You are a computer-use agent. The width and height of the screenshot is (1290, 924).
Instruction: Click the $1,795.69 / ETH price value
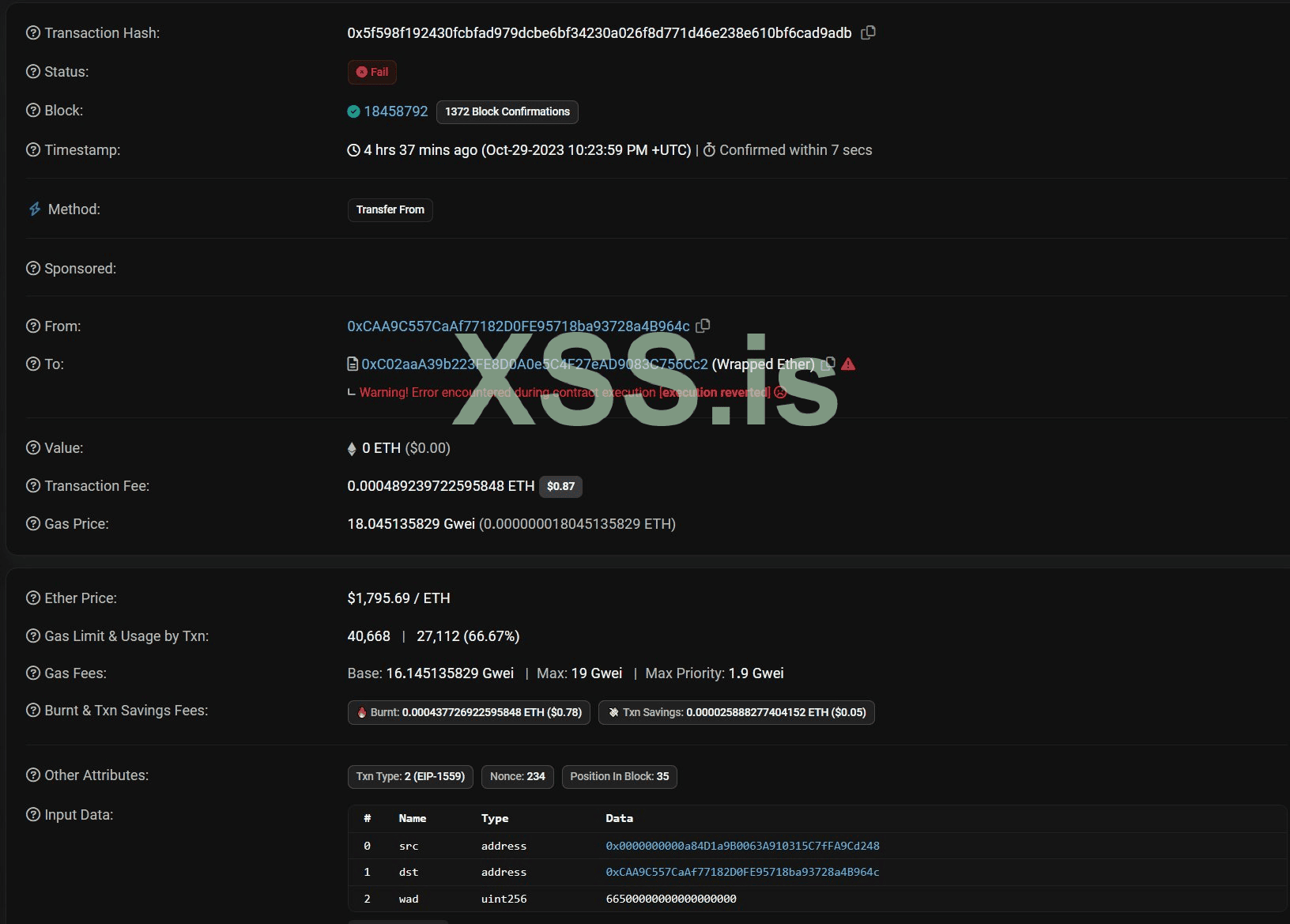(x=399, y=598)
